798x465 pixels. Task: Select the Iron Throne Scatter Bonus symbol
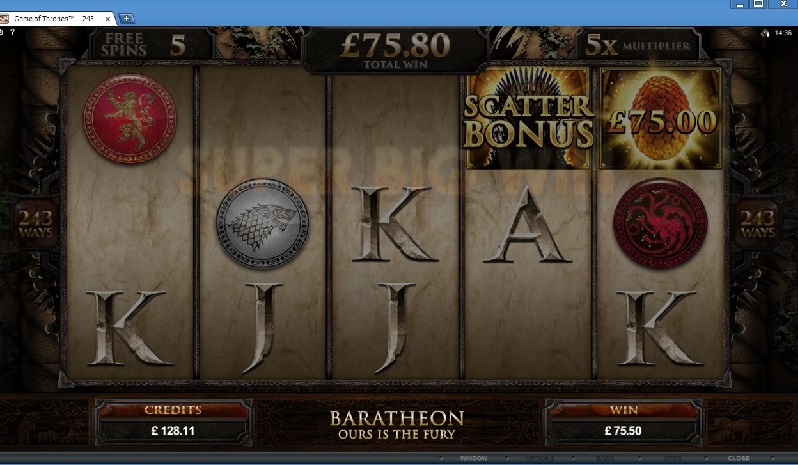coord(528,119)
